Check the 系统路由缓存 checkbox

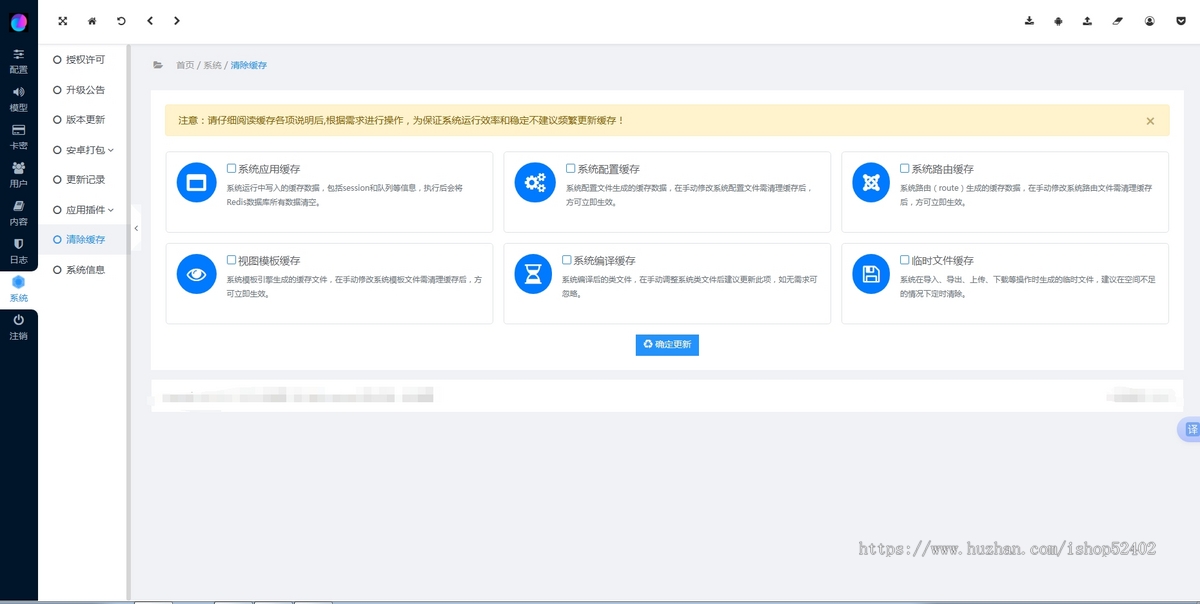(x=904, y=169)
